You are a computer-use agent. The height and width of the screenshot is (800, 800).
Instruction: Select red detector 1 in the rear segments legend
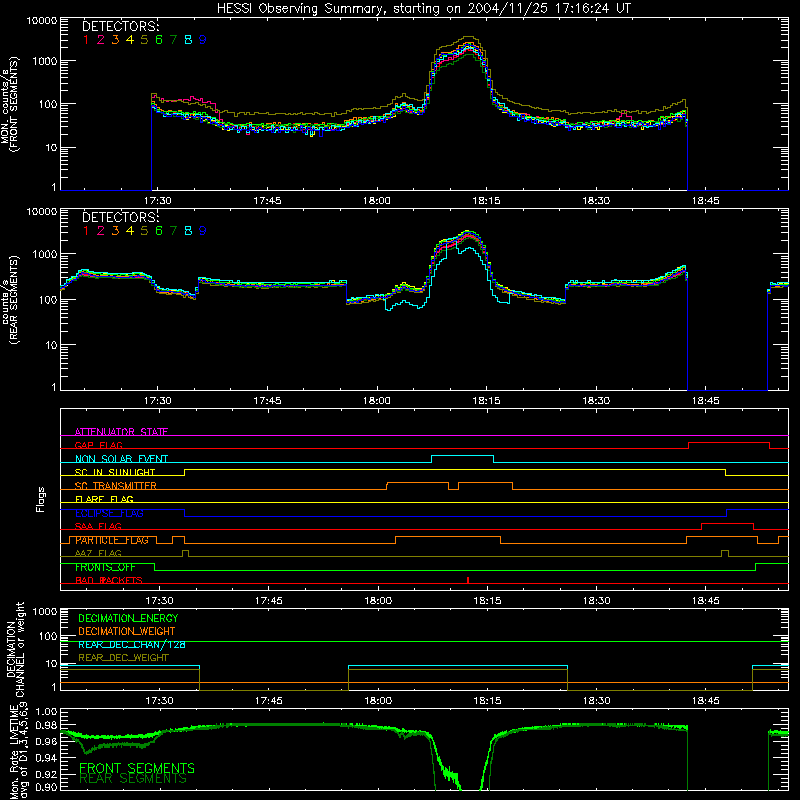tap(86, 231)
